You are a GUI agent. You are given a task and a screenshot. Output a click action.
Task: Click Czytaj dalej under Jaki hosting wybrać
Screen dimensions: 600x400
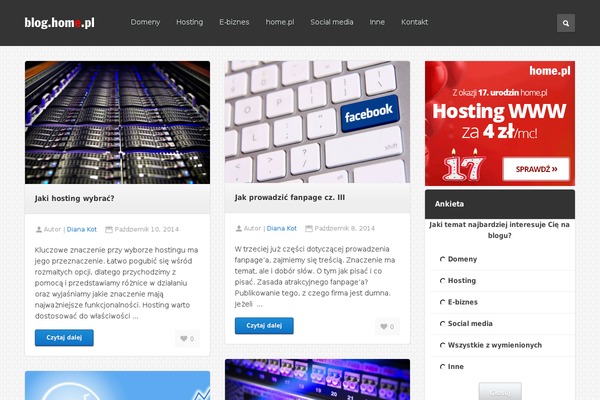click(64, 338)
